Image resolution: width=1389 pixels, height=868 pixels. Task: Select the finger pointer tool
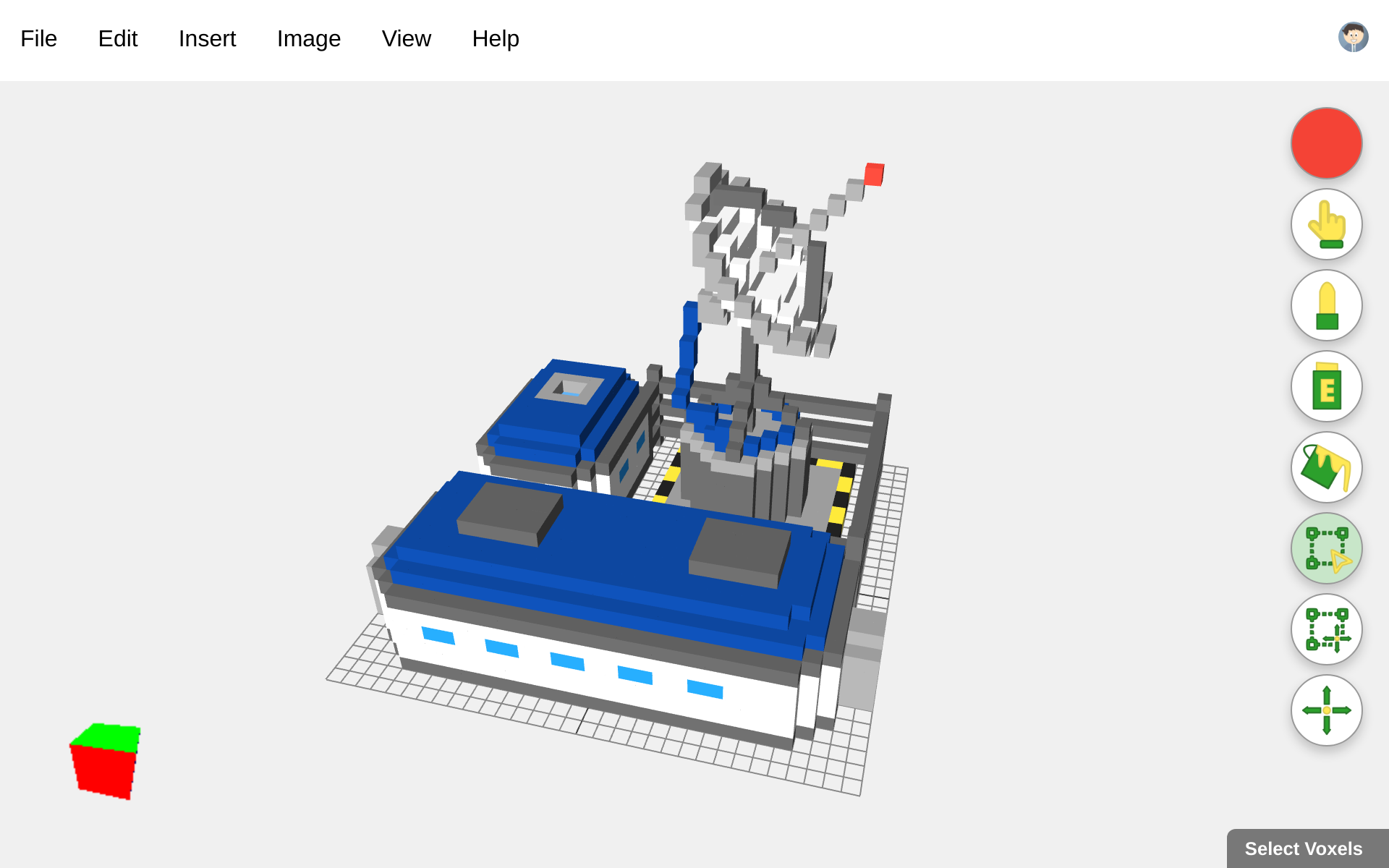[x=1326, y=224]
